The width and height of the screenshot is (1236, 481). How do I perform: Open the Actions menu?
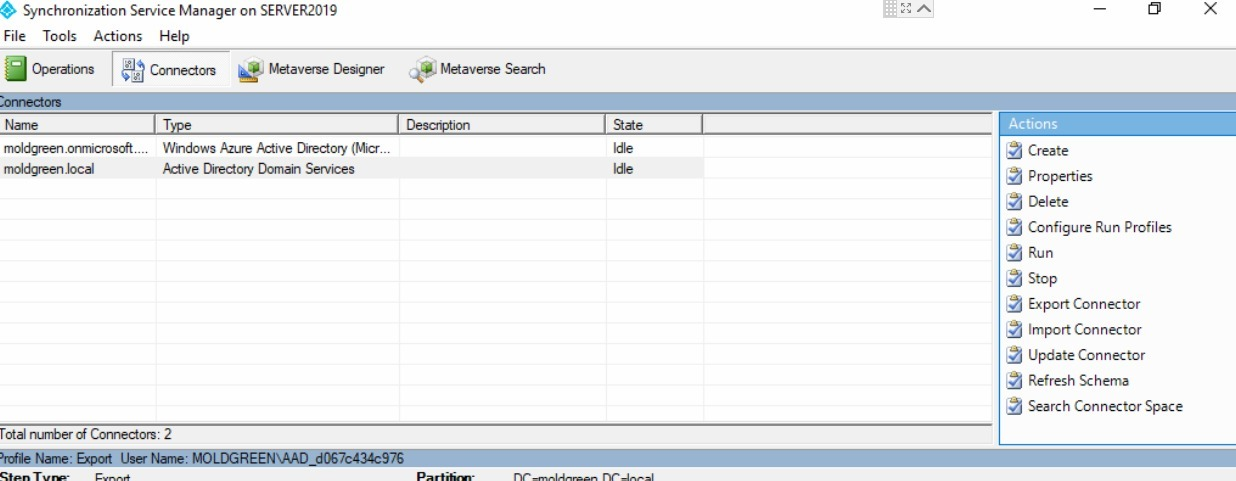tap(118, 36)
